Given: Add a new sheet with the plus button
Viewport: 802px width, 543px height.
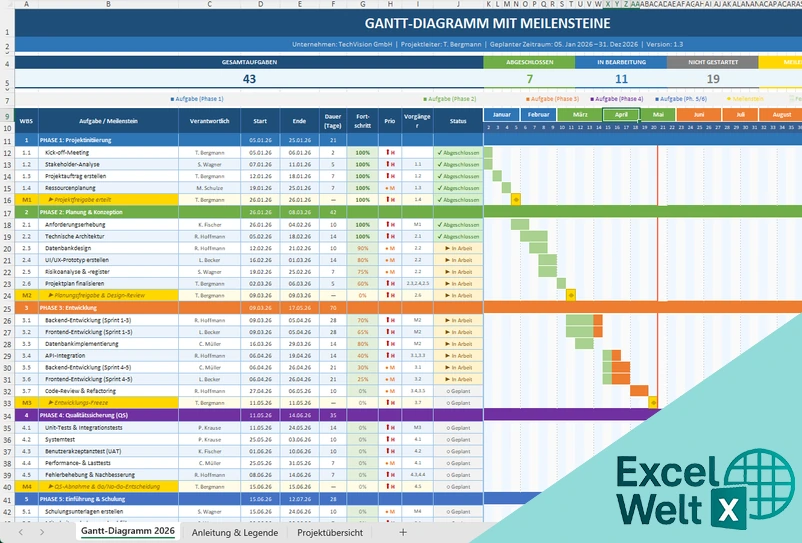Looking at the screenshot, I should 403,532.
